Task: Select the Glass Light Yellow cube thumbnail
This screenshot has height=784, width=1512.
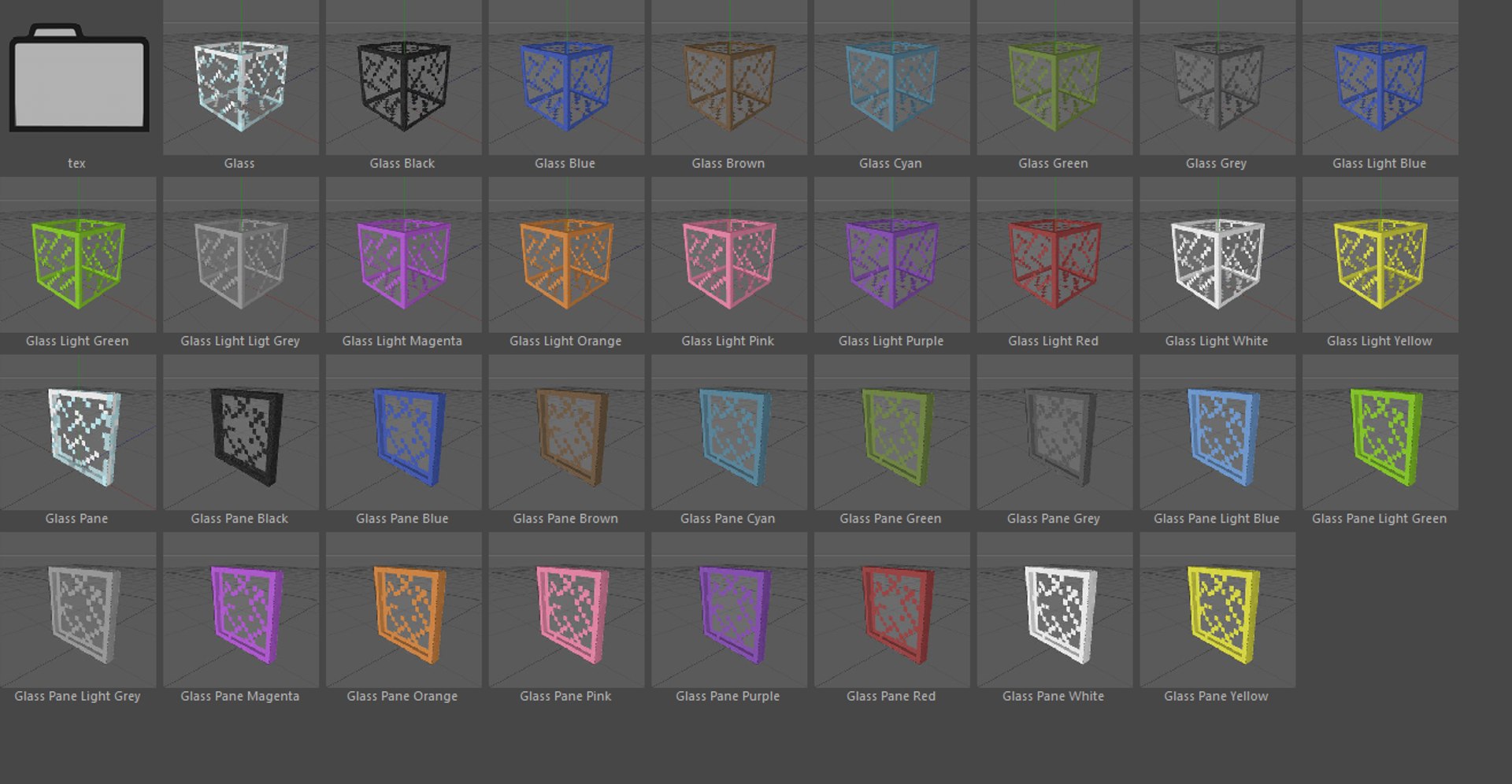Action: click(x=1380, y=254)
